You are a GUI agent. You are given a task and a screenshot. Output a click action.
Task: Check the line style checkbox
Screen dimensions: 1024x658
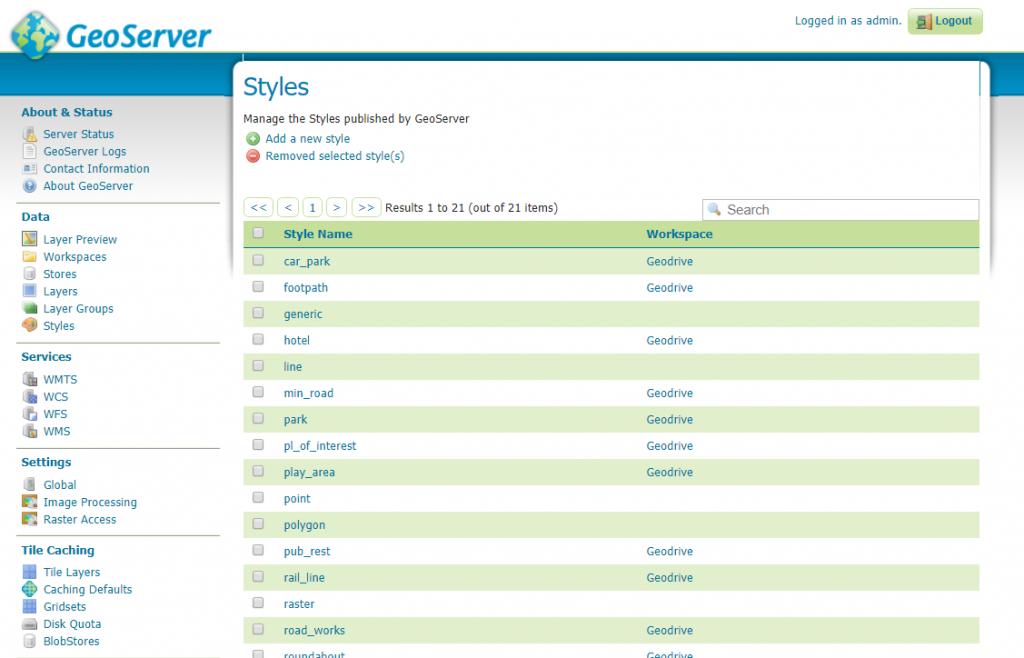click(258, 366)
